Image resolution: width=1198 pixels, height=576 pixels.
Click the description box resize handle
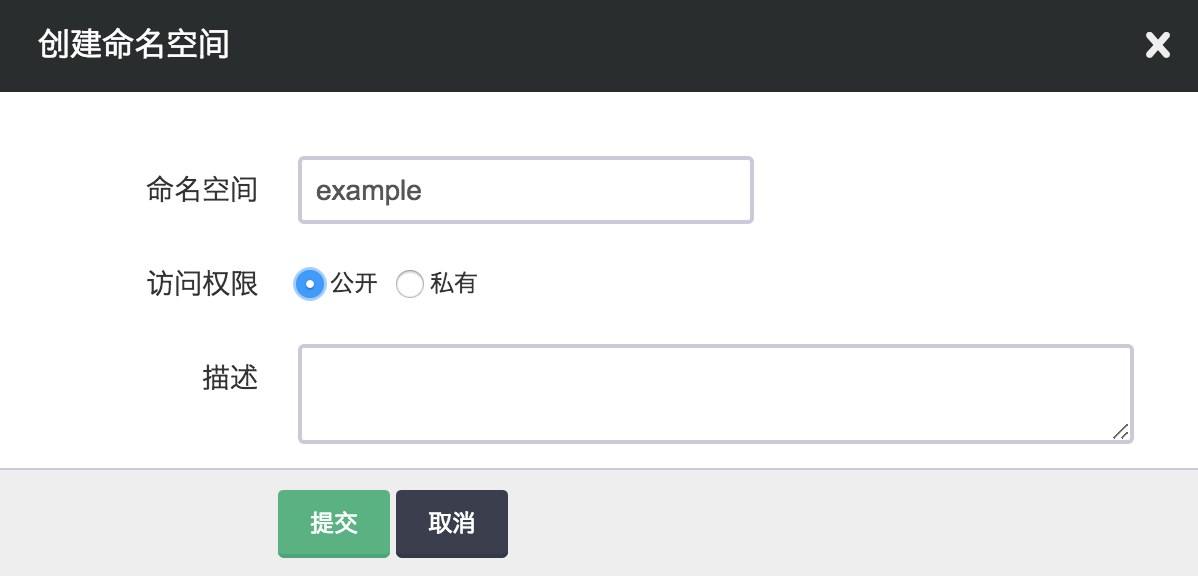click(x=1121, y=431)
